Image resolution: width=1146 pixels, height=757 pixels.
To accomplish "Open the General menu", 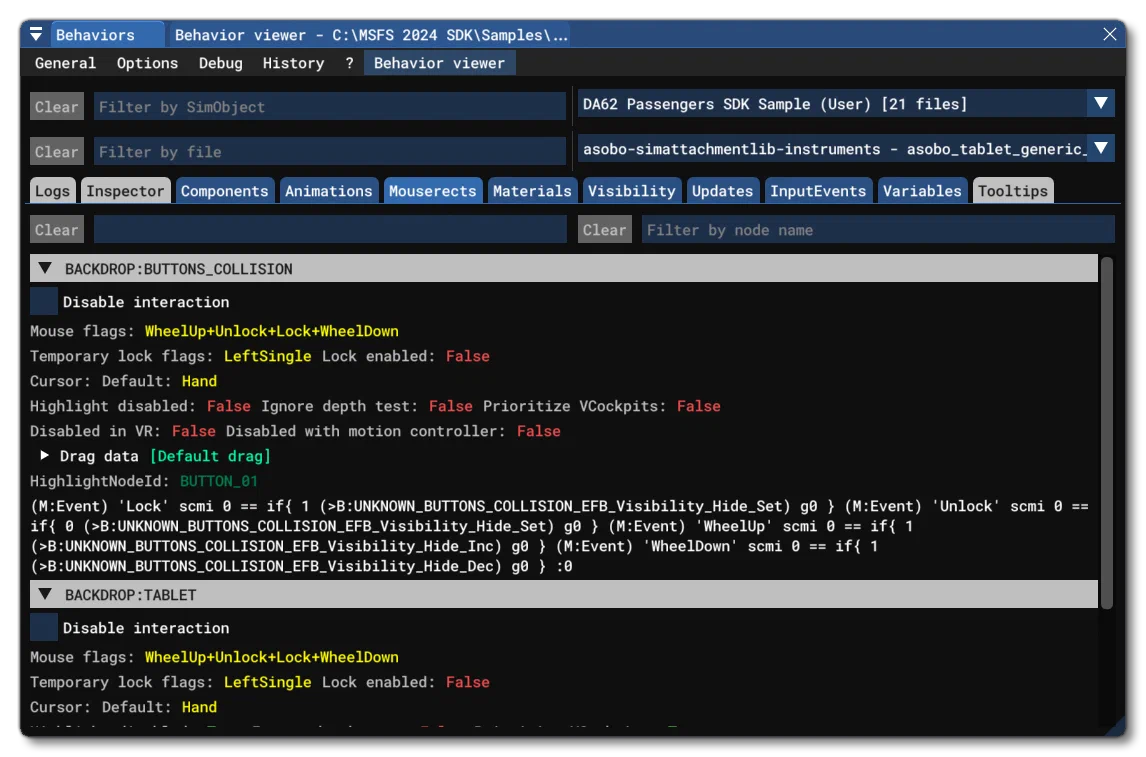I will (x=65, y=64).
